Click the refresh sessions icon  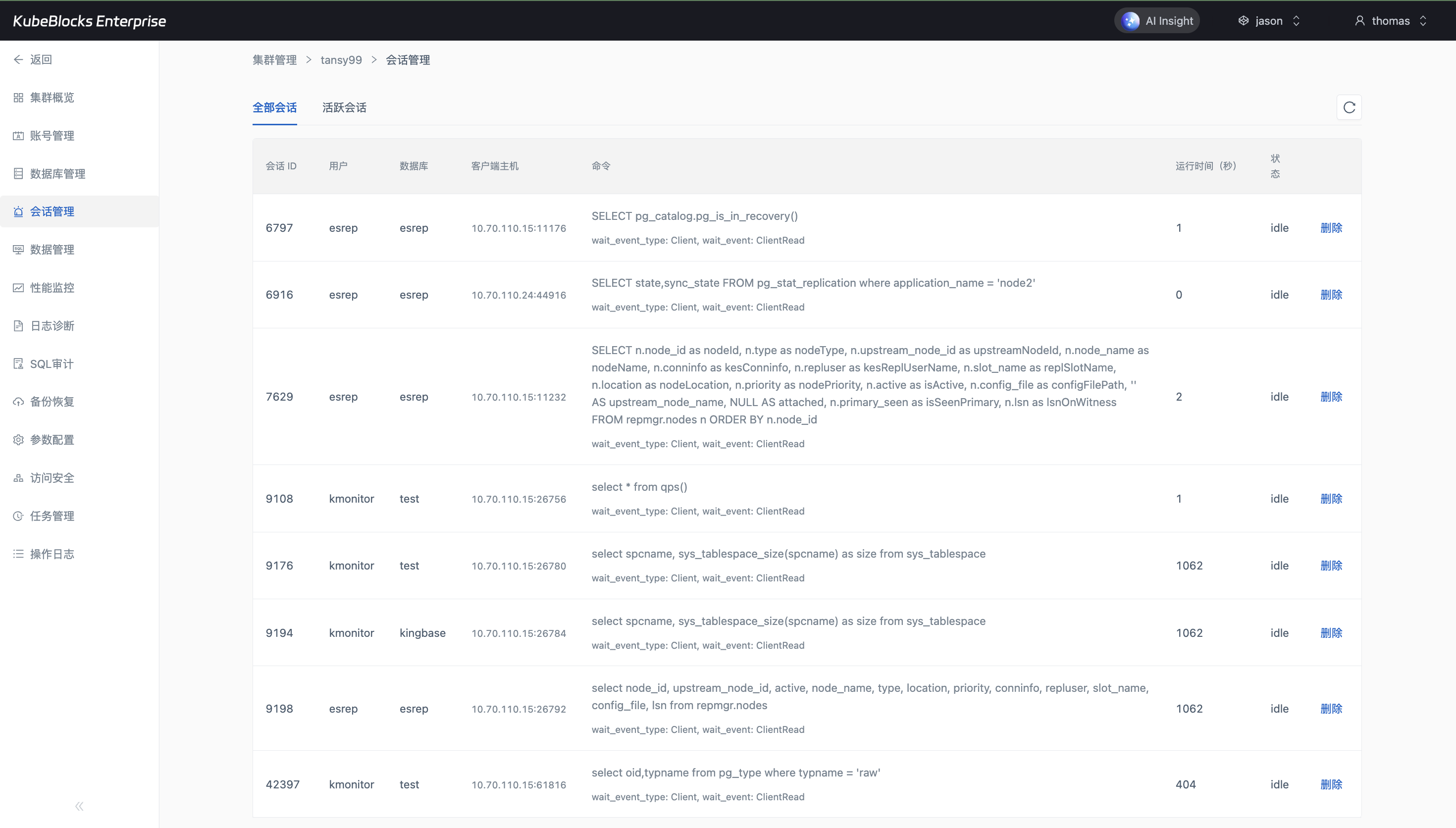tap(1349, 107)
